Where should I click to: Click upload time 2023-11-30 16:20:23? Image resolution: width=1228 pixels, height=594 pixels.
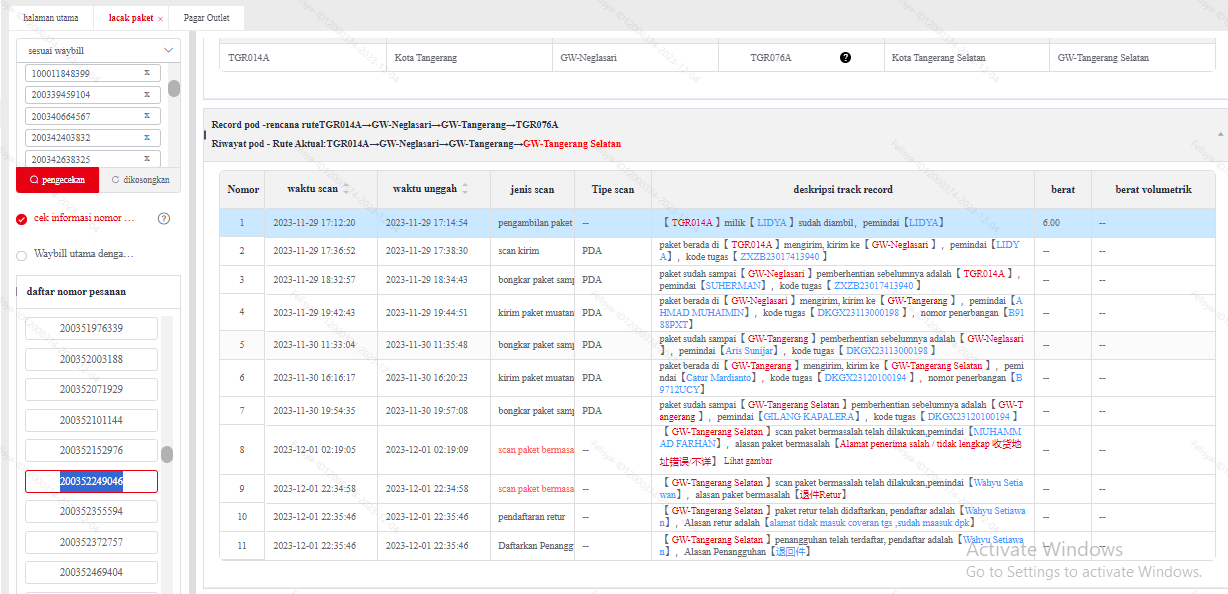click(426, 378)
